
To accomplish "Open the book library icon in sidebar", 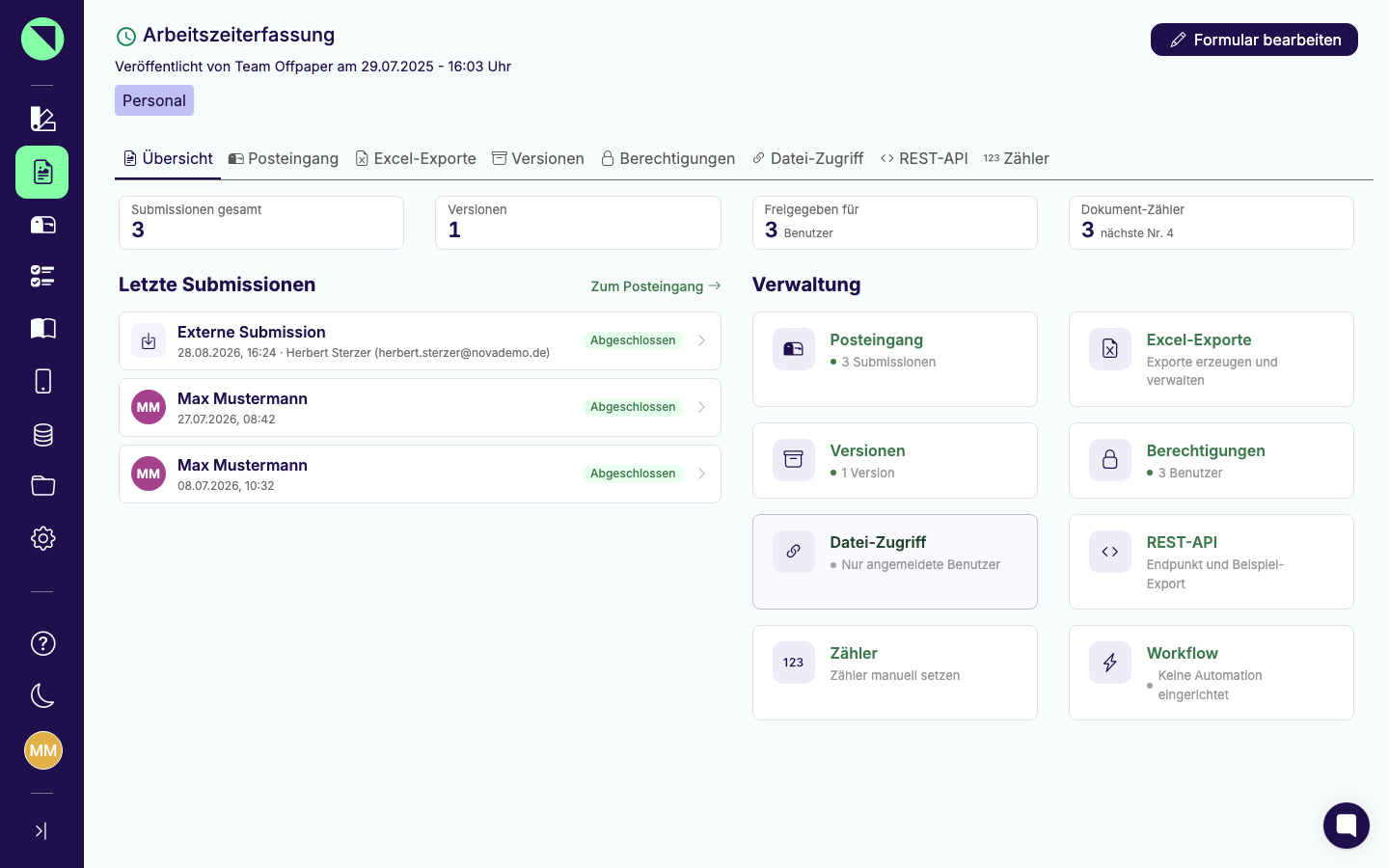I will click(42, 329).
